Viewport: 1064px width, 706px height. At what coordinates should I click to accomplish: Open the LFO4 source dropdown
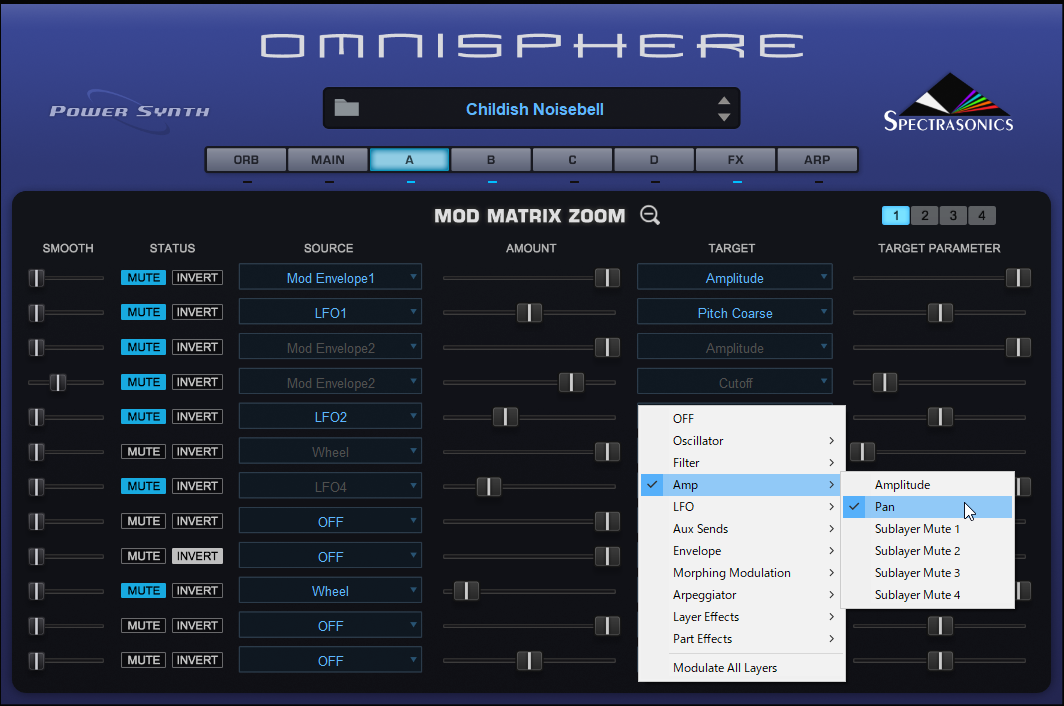(330, 486)
